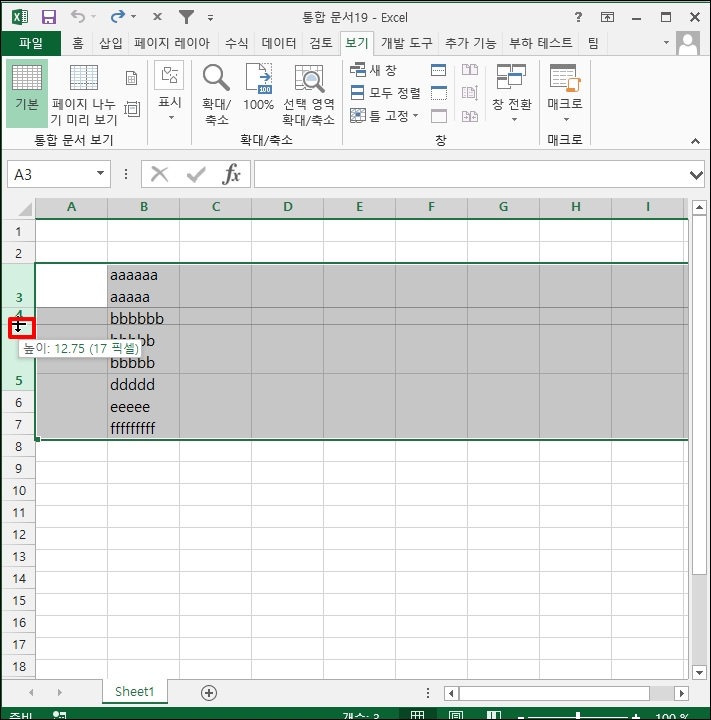Switch to the 검토 Review tab

tap(321, 43)
